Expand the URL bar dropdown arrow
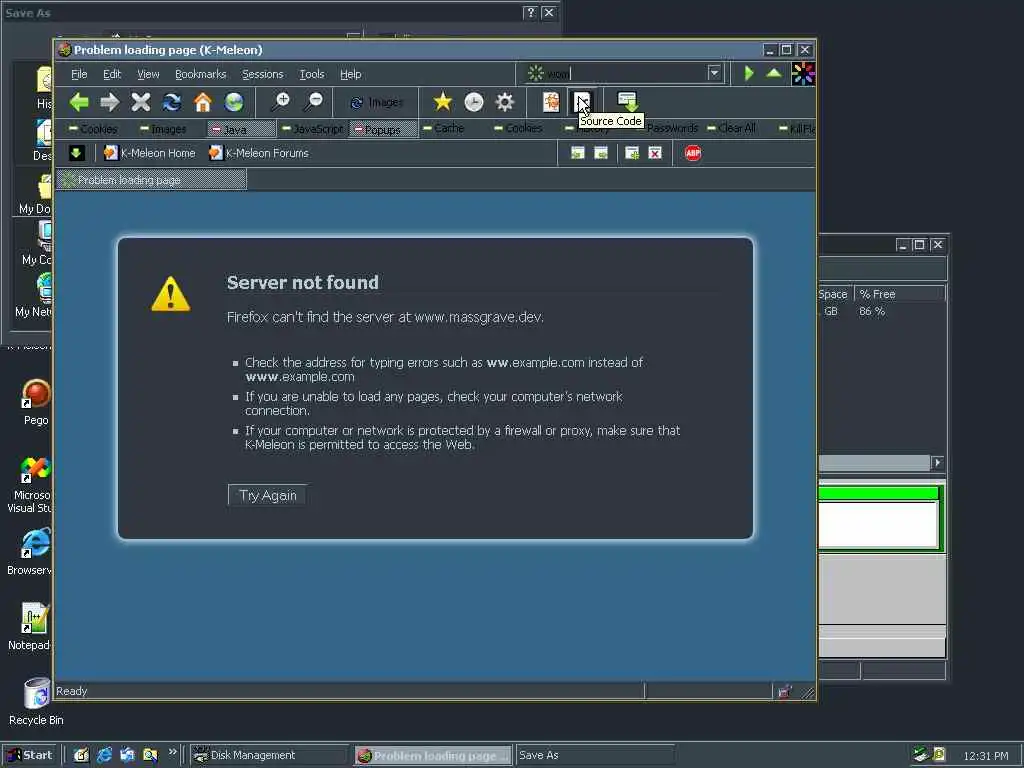Viewport: 1024px width, 768px height. [714, 73]
